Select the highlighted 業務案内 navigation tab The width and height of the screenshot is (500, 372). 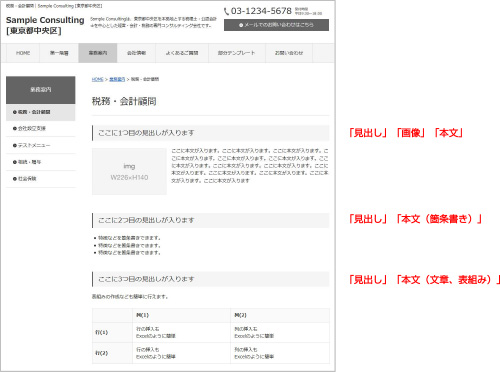point(98,53)
